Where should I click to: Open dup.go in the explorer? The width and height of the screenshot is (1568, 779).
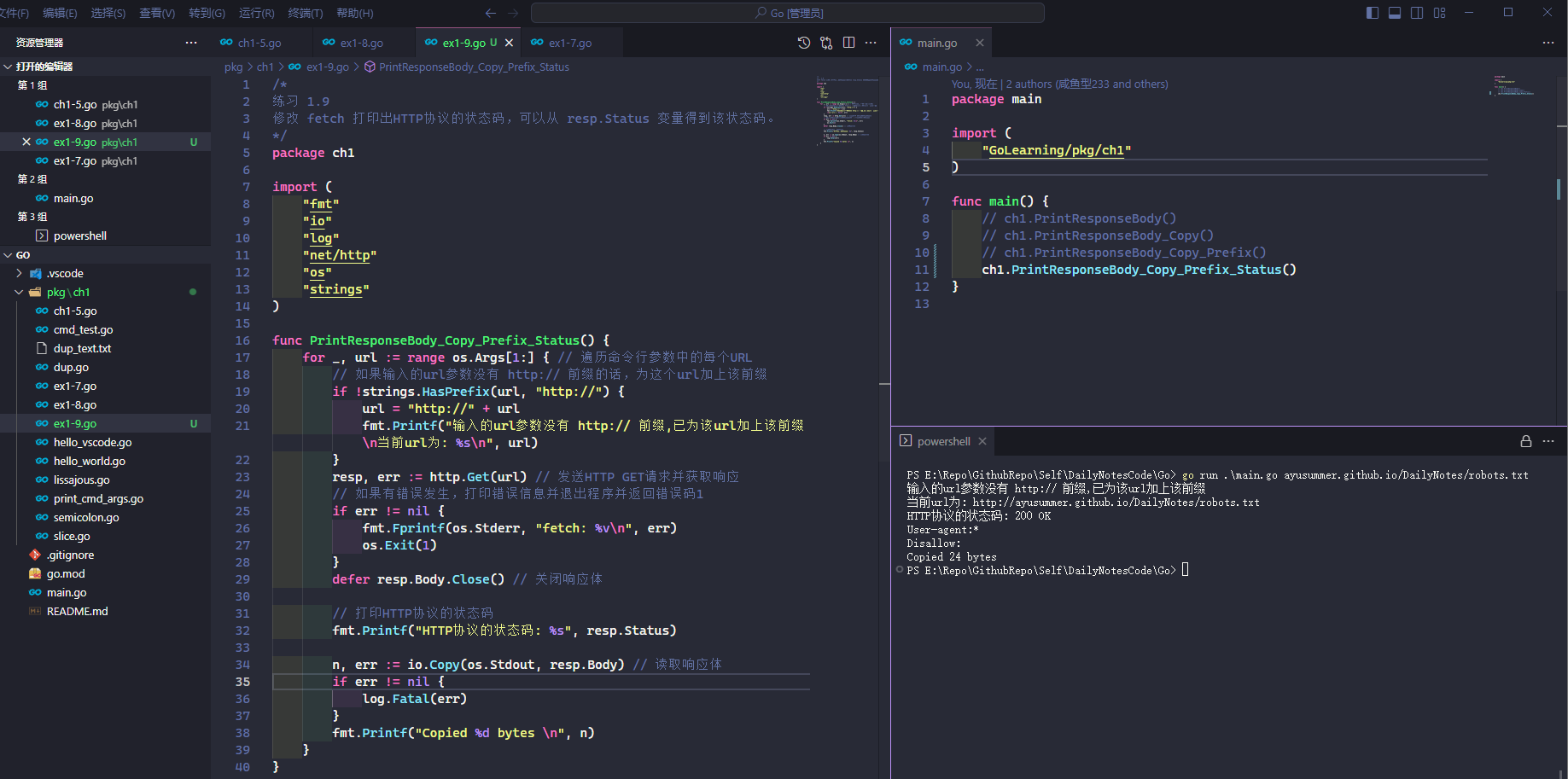105,367
